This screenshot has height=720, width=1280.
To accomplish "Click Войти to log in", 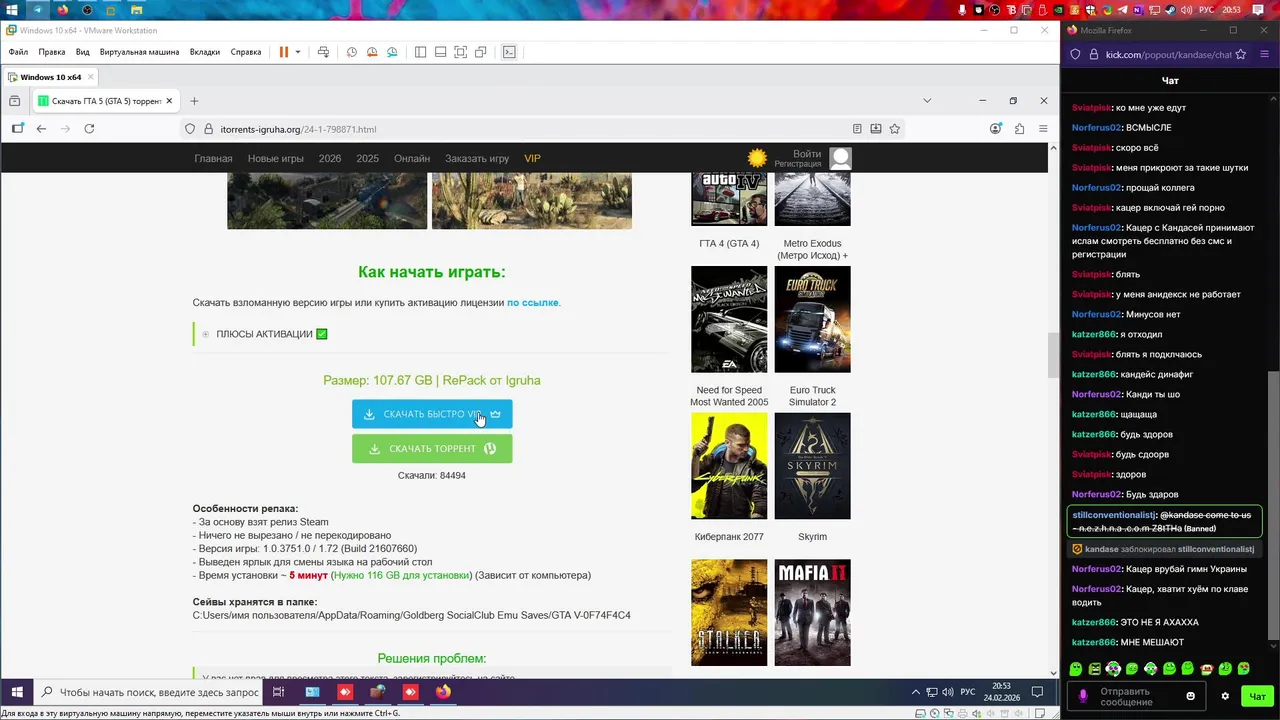I will tap(807, 154).
